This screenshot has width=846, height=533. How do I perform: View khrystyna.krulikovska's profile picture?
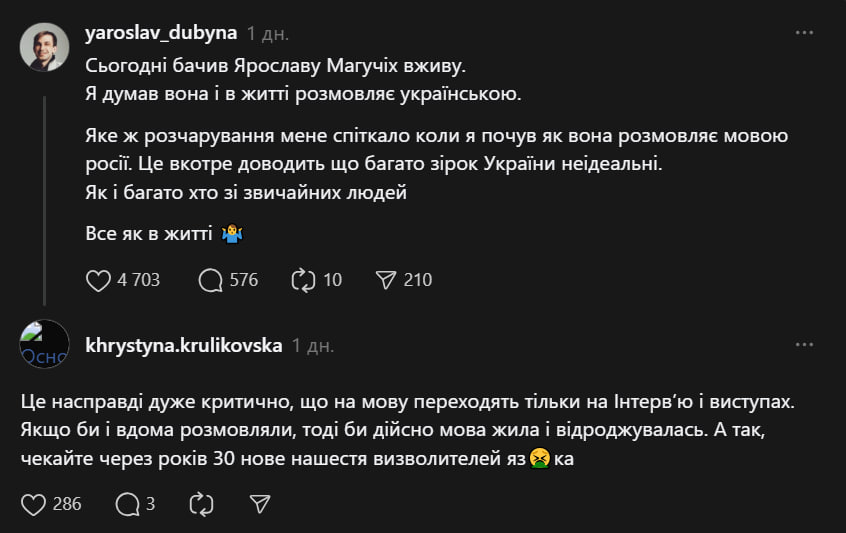45,345
